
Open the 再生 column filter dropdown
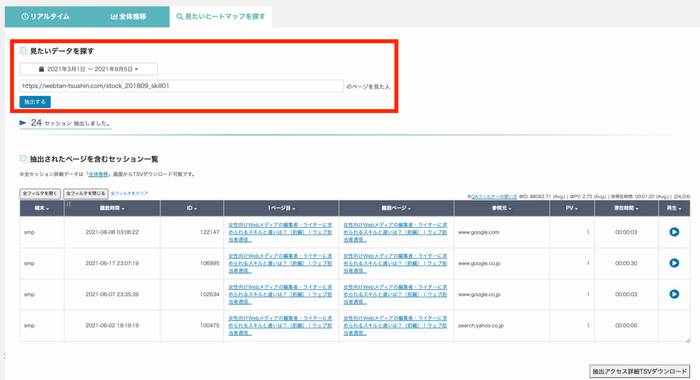pos(674,208)
